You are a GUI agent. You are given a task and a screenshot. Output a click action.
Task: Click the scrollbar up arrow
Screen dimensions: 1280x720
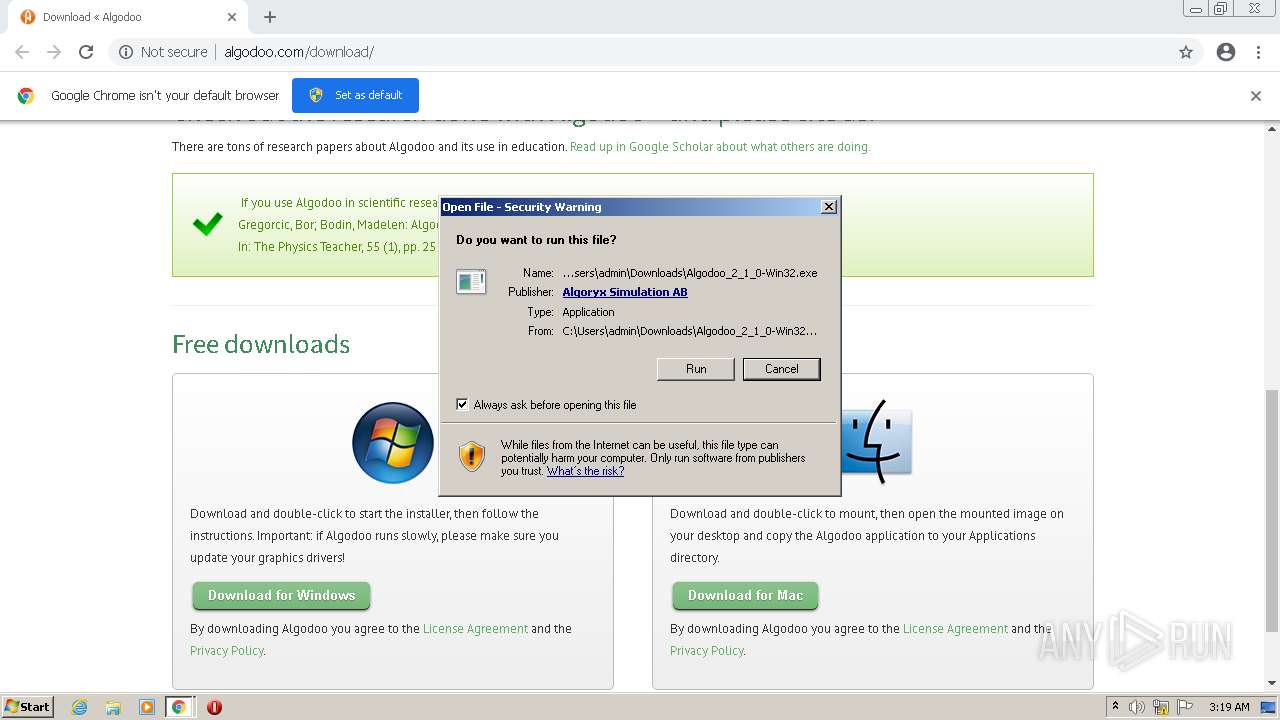pyautogui.click(x=1272, y=130)
